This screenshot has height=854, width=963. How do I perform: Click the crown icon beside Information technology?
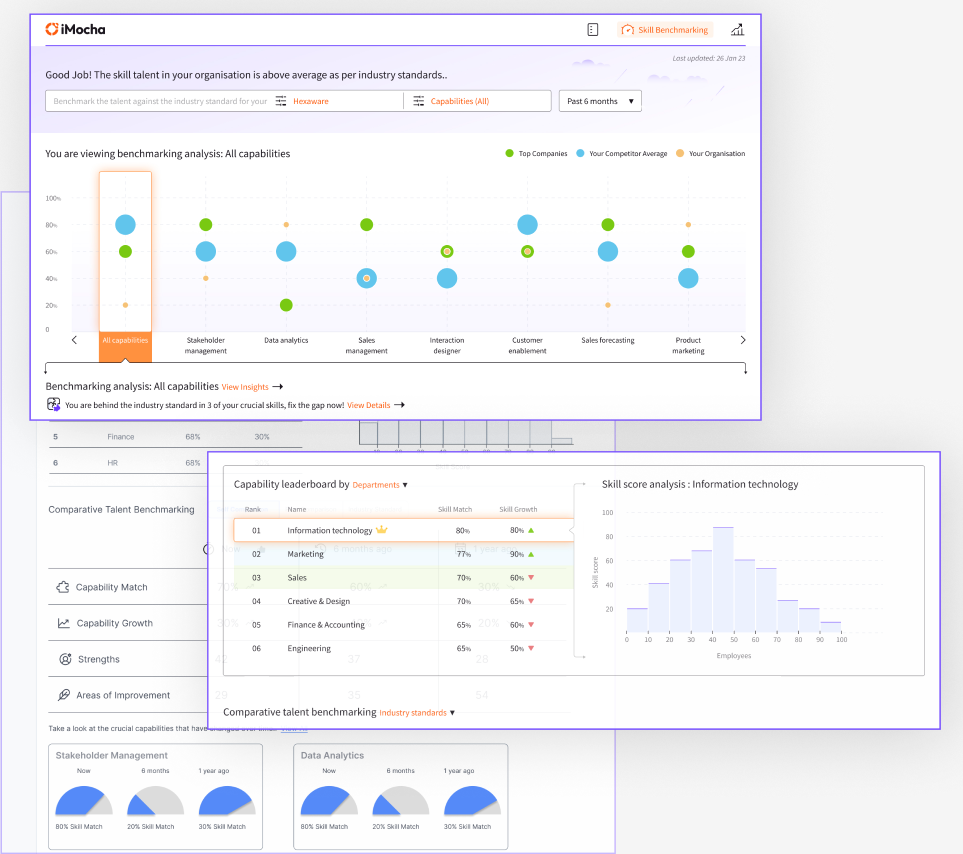(381, 529)
